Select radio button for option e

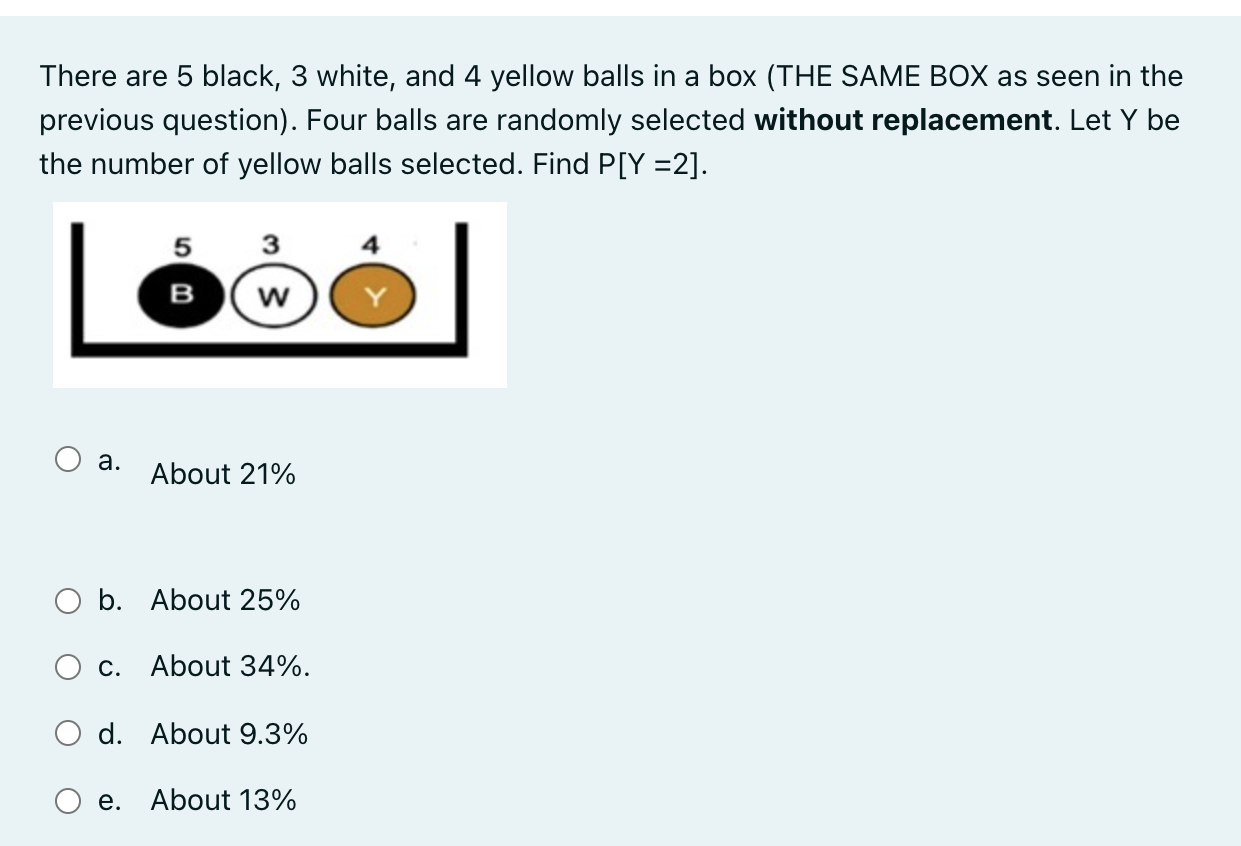pos(68,800)
